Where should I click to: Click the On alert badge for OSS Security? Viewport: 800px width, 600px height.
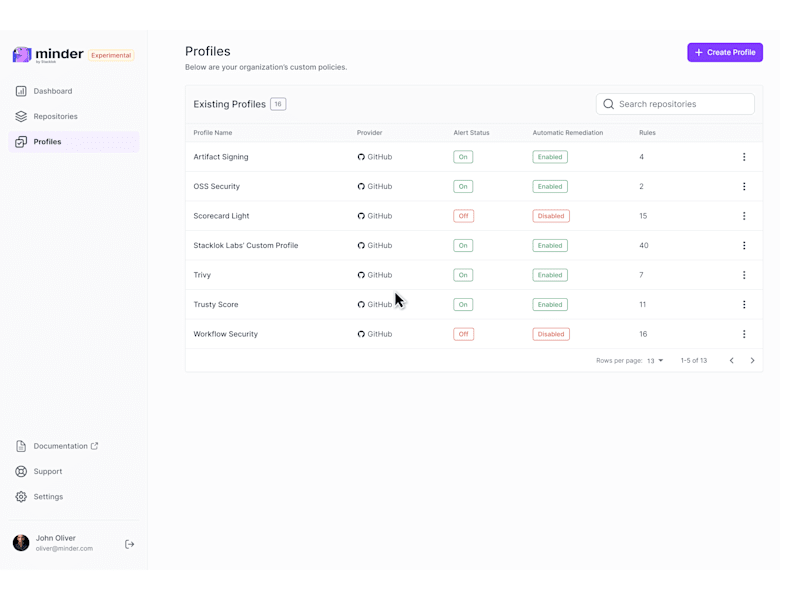point(463,187)
